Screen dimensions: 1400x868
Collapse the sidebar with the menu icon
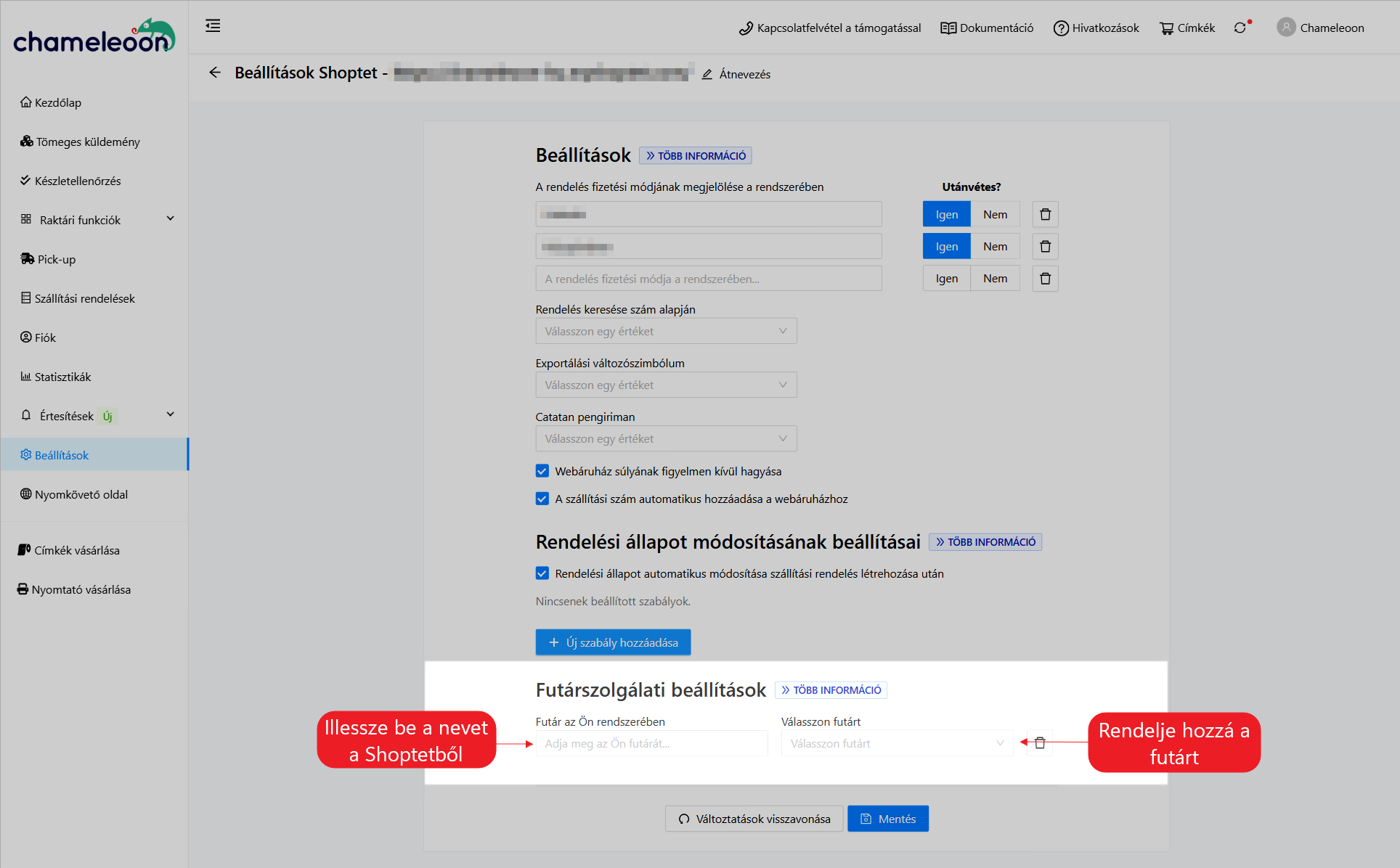click(x=213, y=26)
